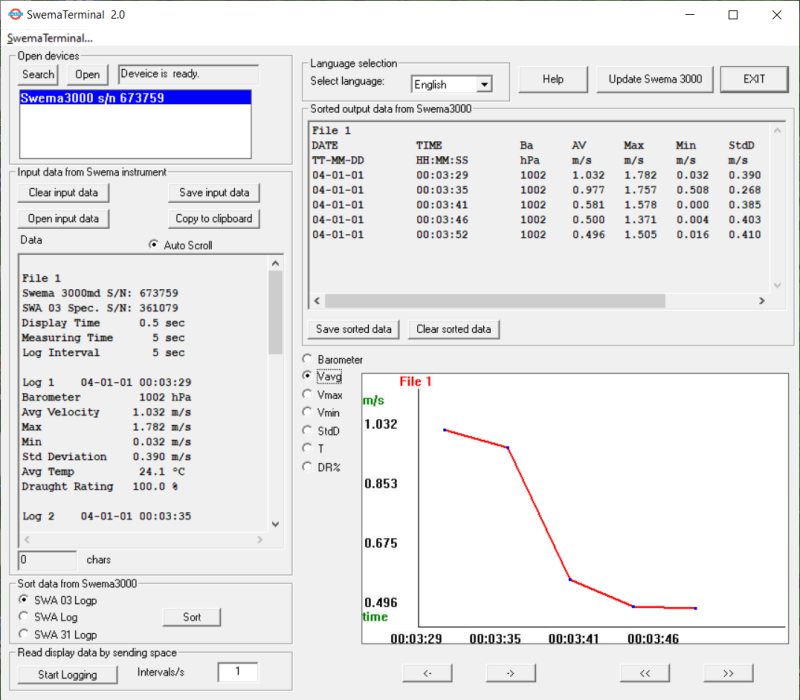
Task: Click the Data panel scroll up arrow
Action: click(x=276, y=263)
